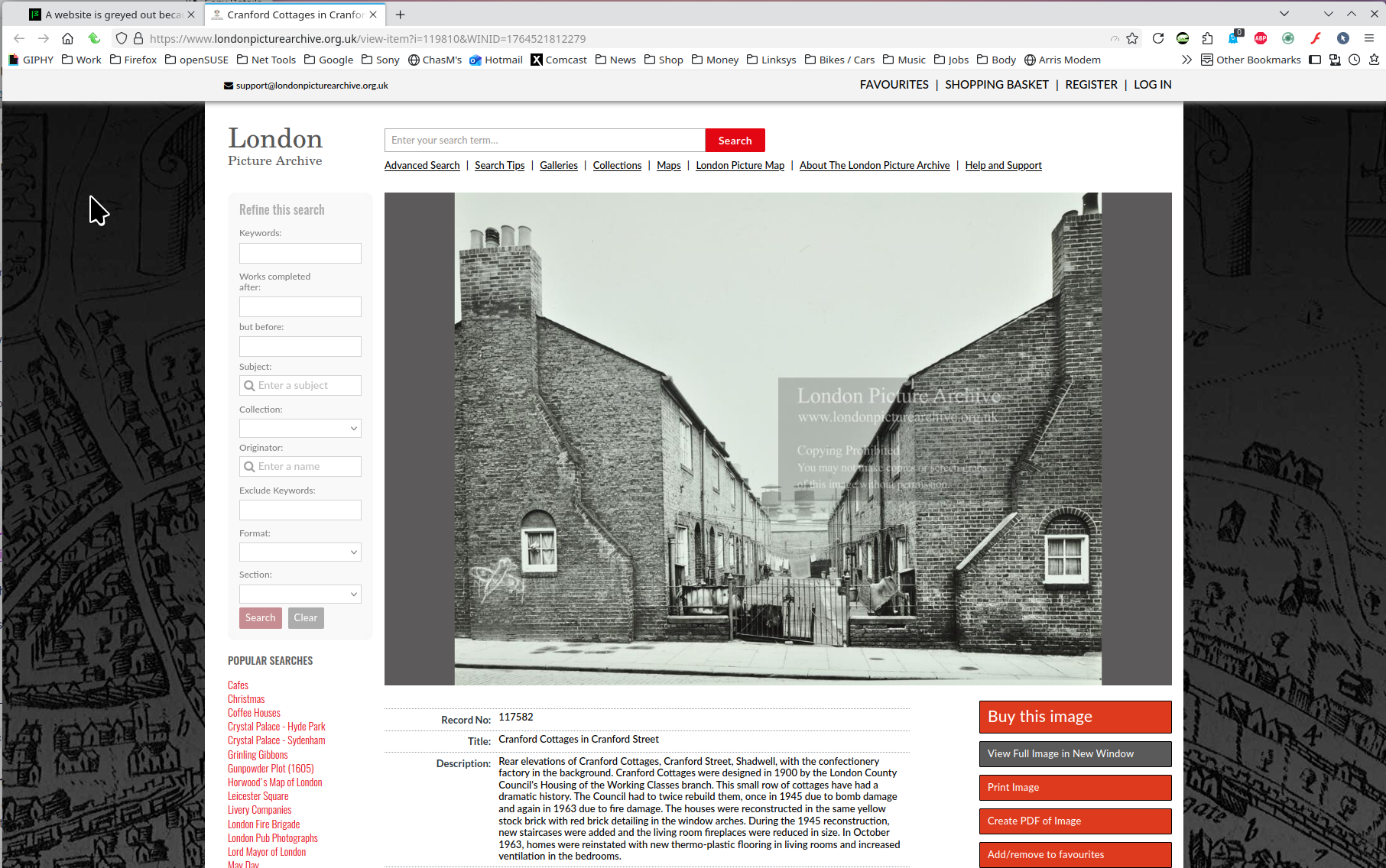This screenshot has height=868, width=1386.
Task: Click the green circular extension icon
Action: coord(1288,38)
